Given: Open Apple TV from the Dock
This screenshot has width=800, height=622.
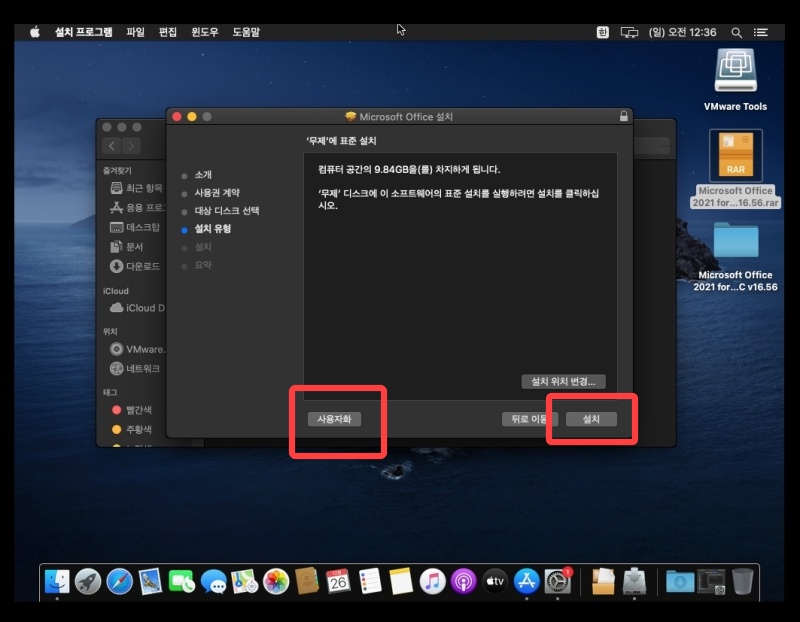Looking at the screenshot, I should 495,581.
